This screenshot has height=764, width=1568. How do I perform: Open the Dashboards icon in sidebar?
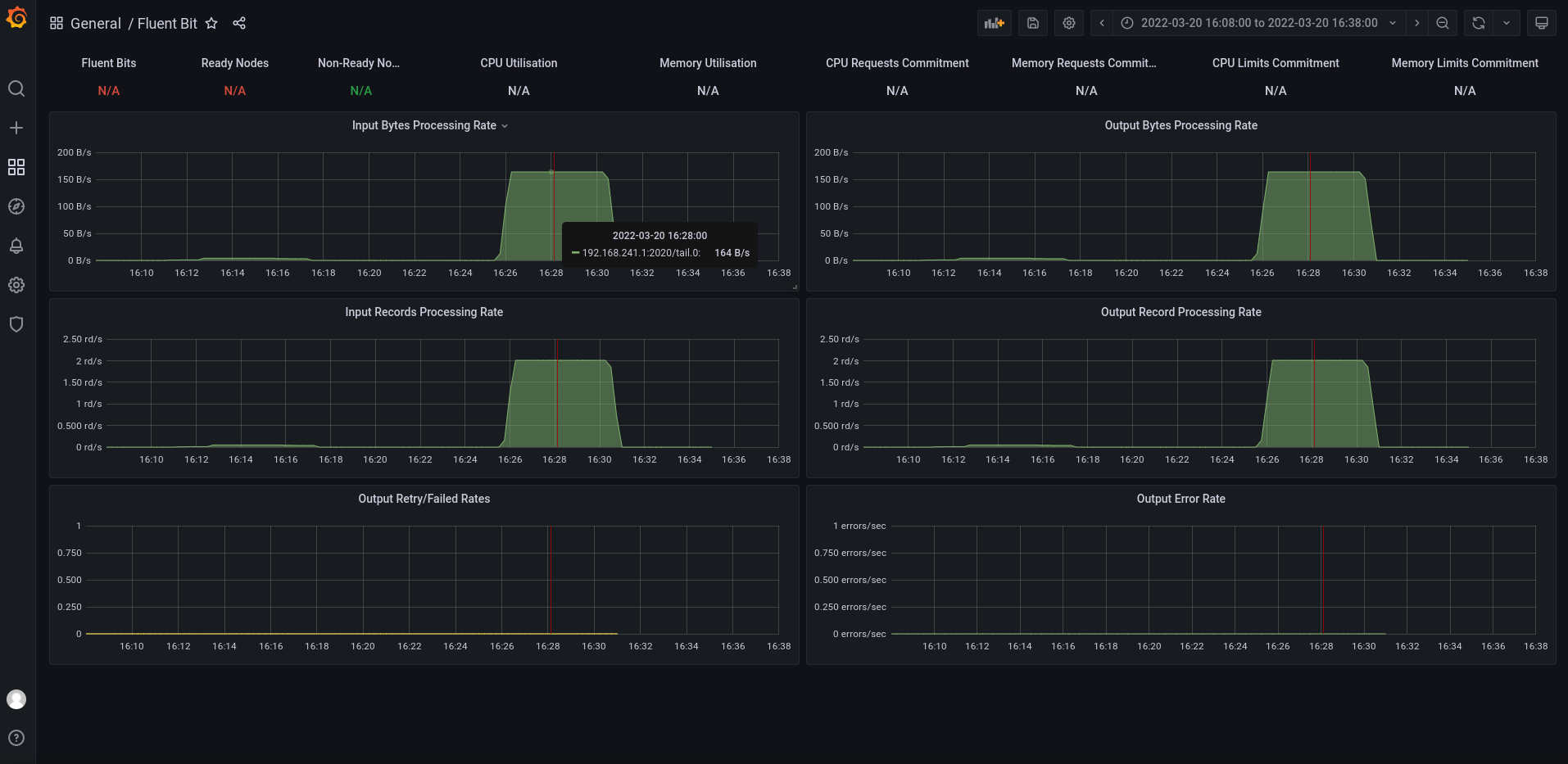pyautogui.click(x=16, y=167)
